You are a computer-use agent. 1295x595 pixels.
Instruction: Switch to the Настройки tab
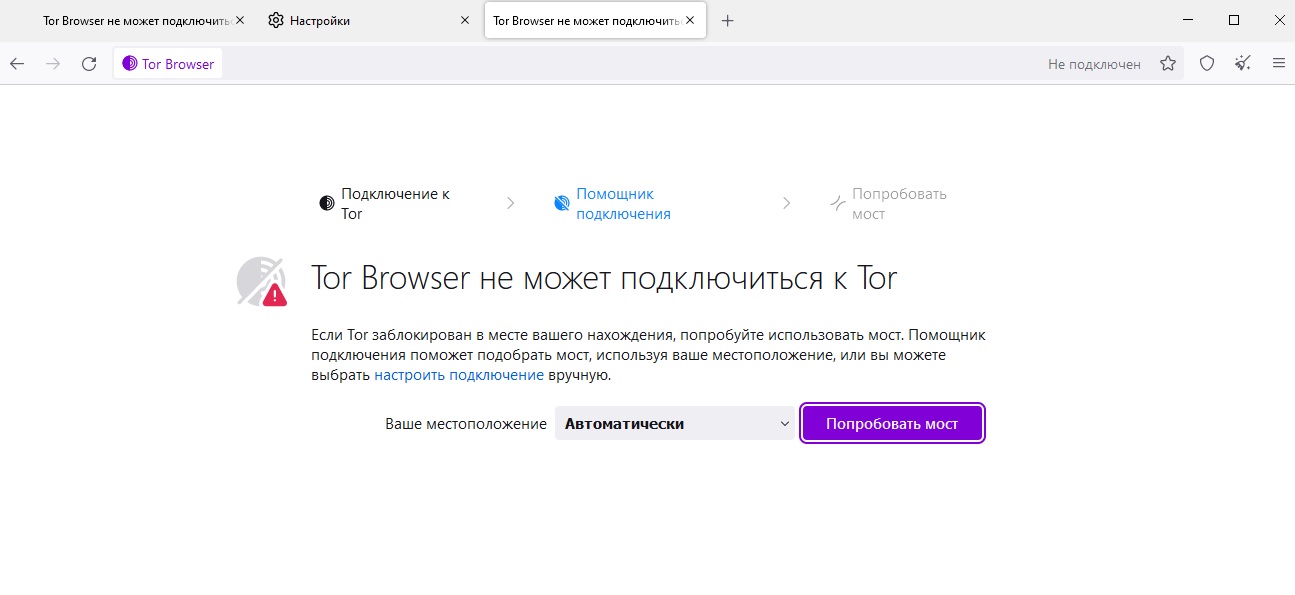pos(368,20)
